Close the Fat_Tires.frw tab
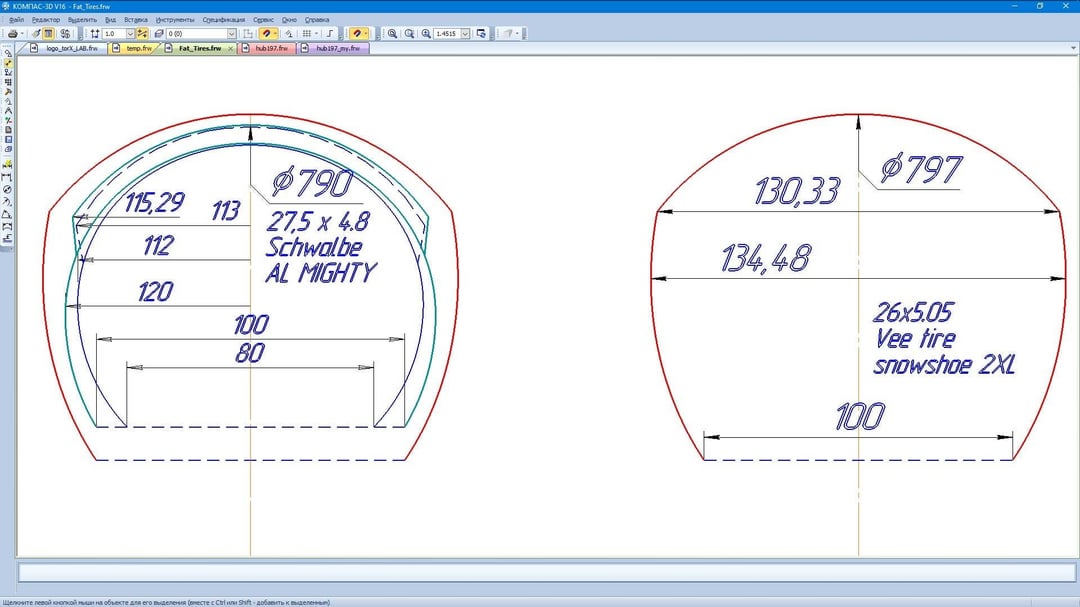The height and width of the screenshot is (607, 1080). (x=231, y=47)
